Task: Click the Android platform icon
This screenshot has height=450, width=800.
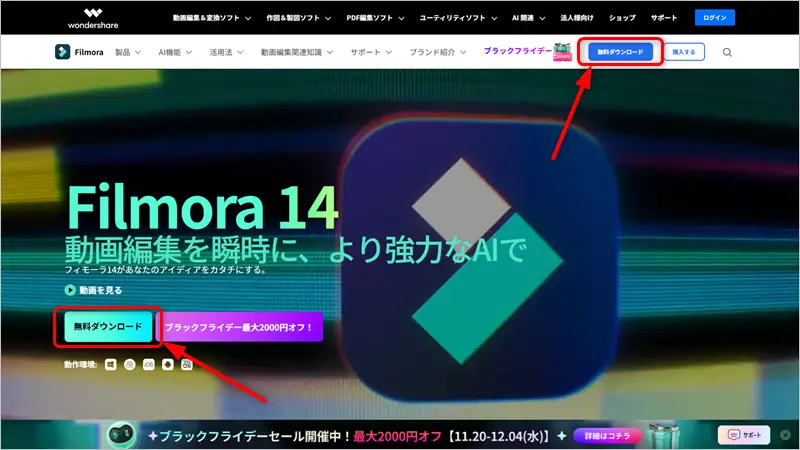Action: 167,365
